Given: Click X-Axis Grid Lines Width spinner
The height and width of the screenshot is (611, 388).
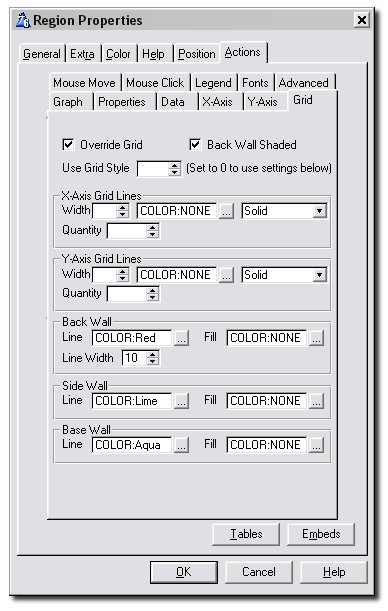Looking at the screenshot, I should pos(123,211).
